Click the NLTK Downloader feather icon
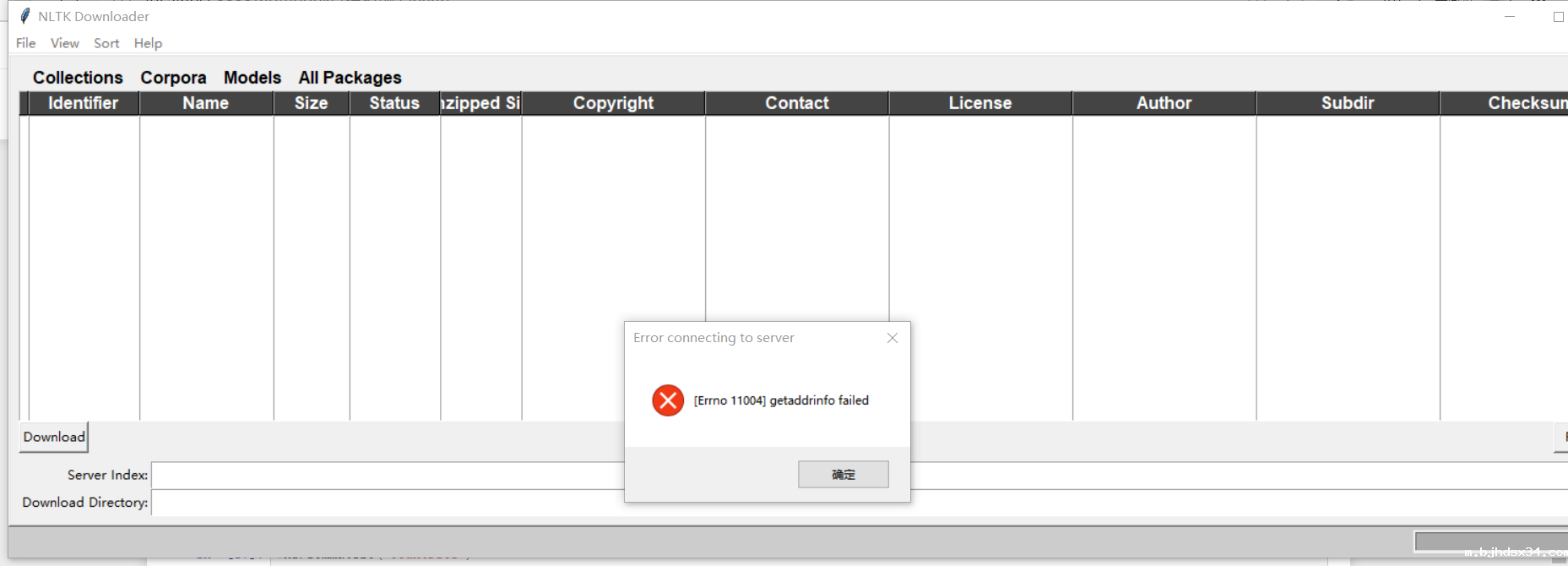Image resolution: width=1568 pixels, height=566 pixels. 25,16
